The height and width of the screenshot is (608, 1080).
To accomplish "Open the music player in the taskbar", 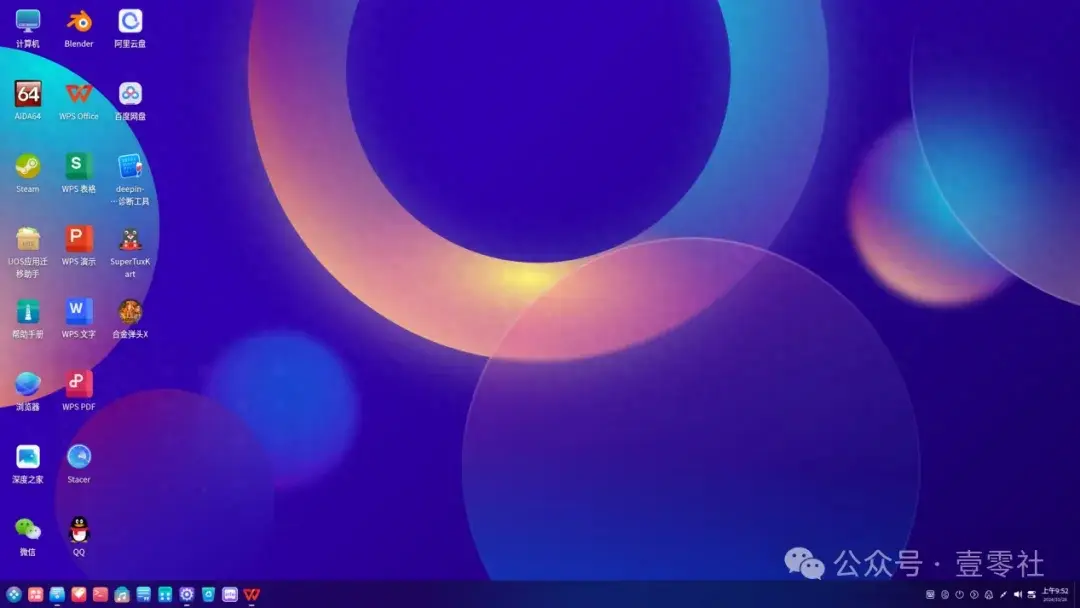I will coord(122,594).
